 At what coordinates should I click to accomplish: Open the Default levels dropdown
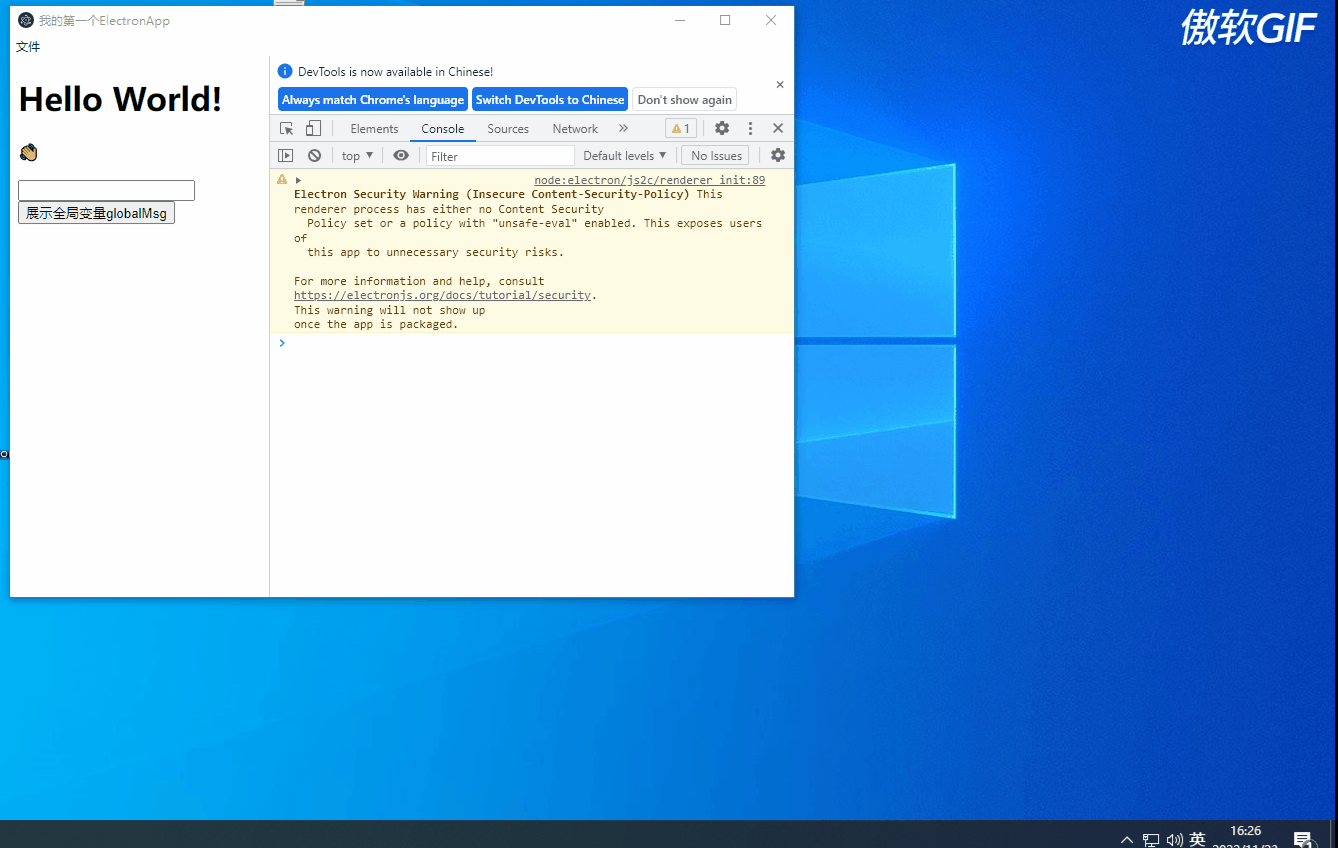[x=625, y=156]
